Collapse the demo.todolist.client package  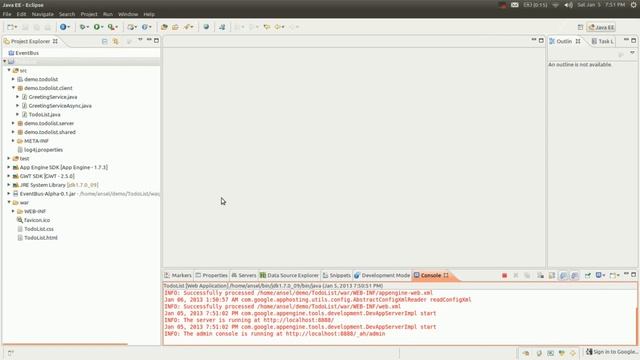pos(13,88)
